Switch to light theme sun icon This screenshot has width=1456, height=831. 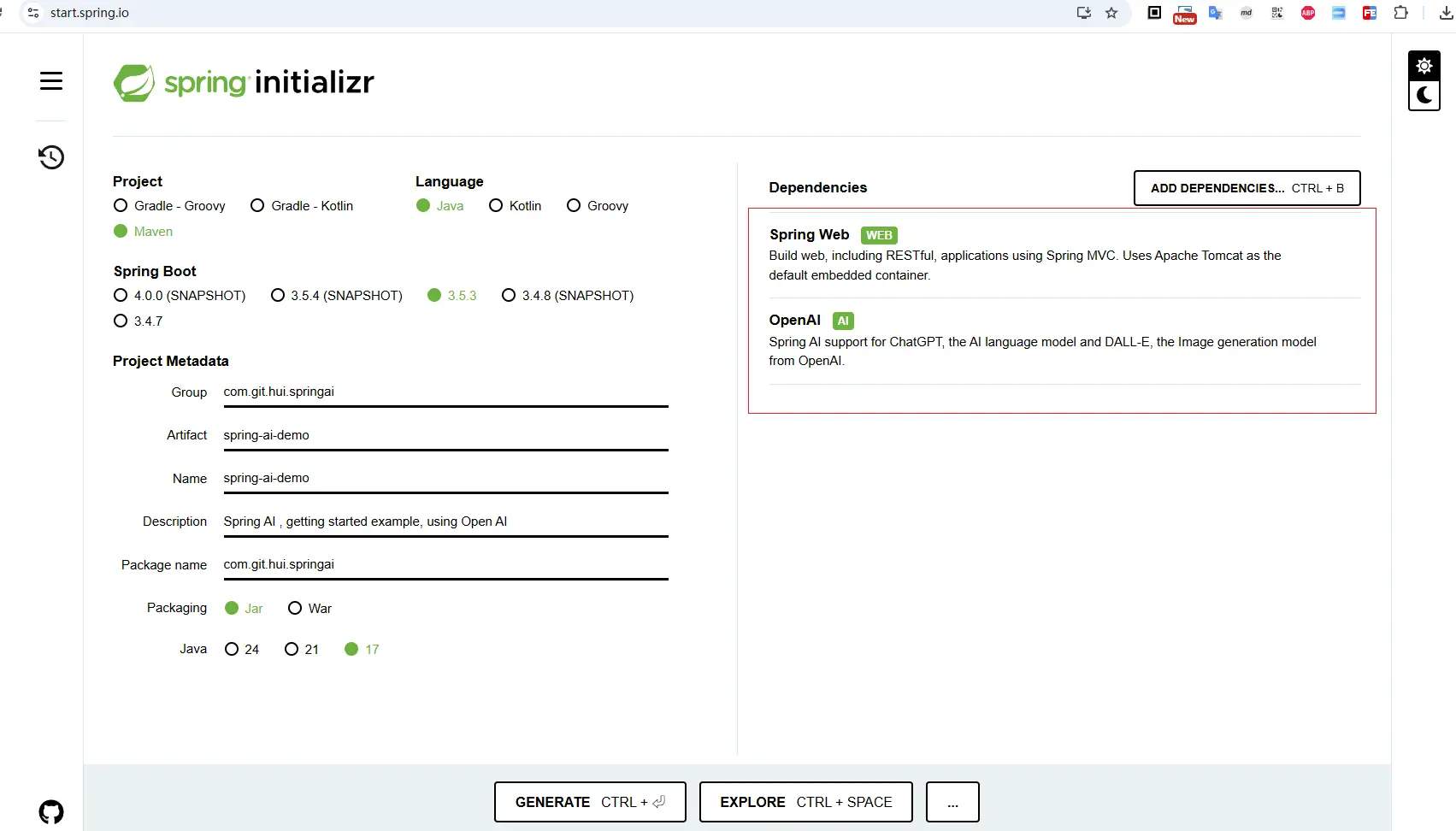[1424, 66]
